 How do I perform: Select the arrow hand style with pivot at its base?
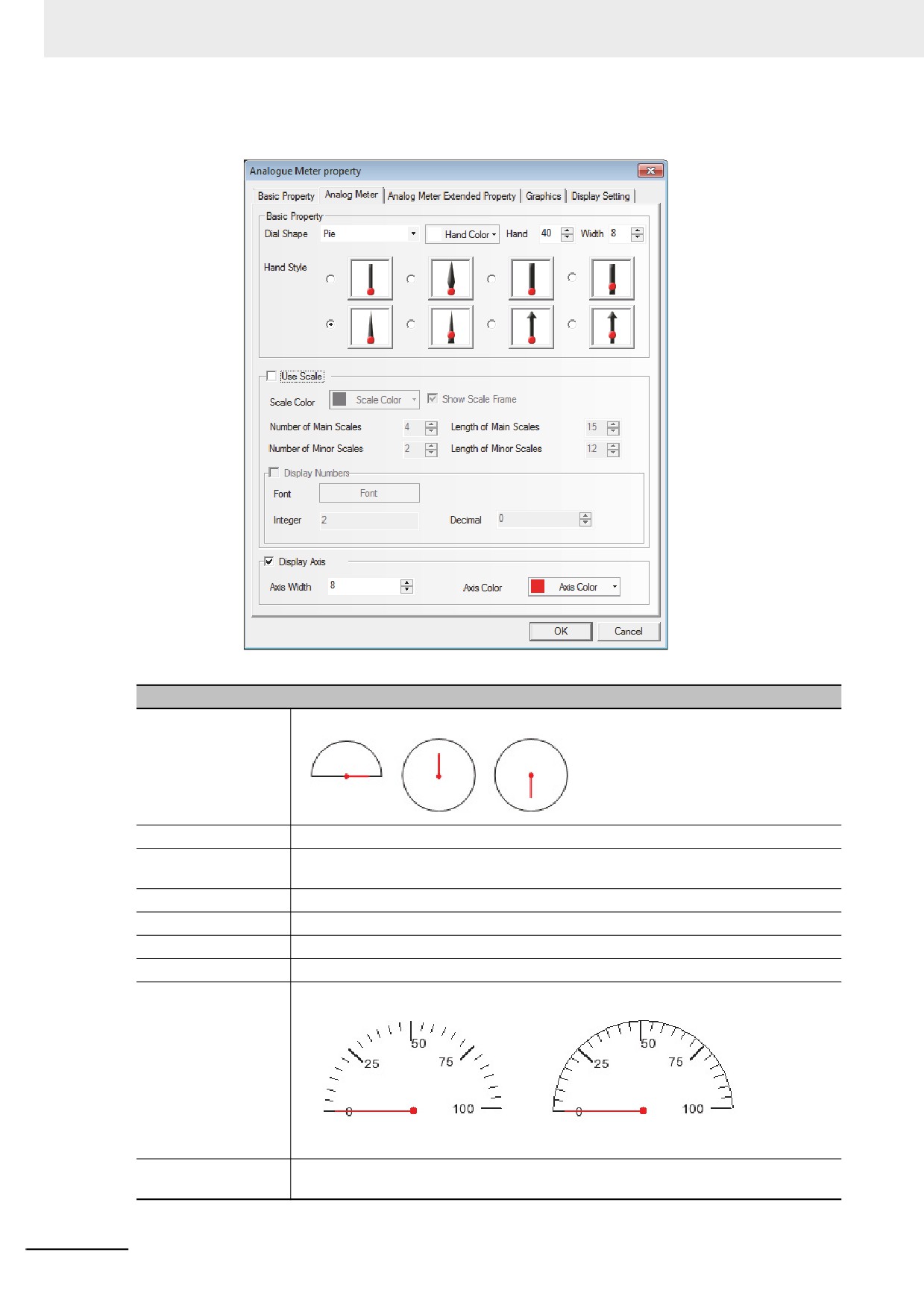(532, 327)
